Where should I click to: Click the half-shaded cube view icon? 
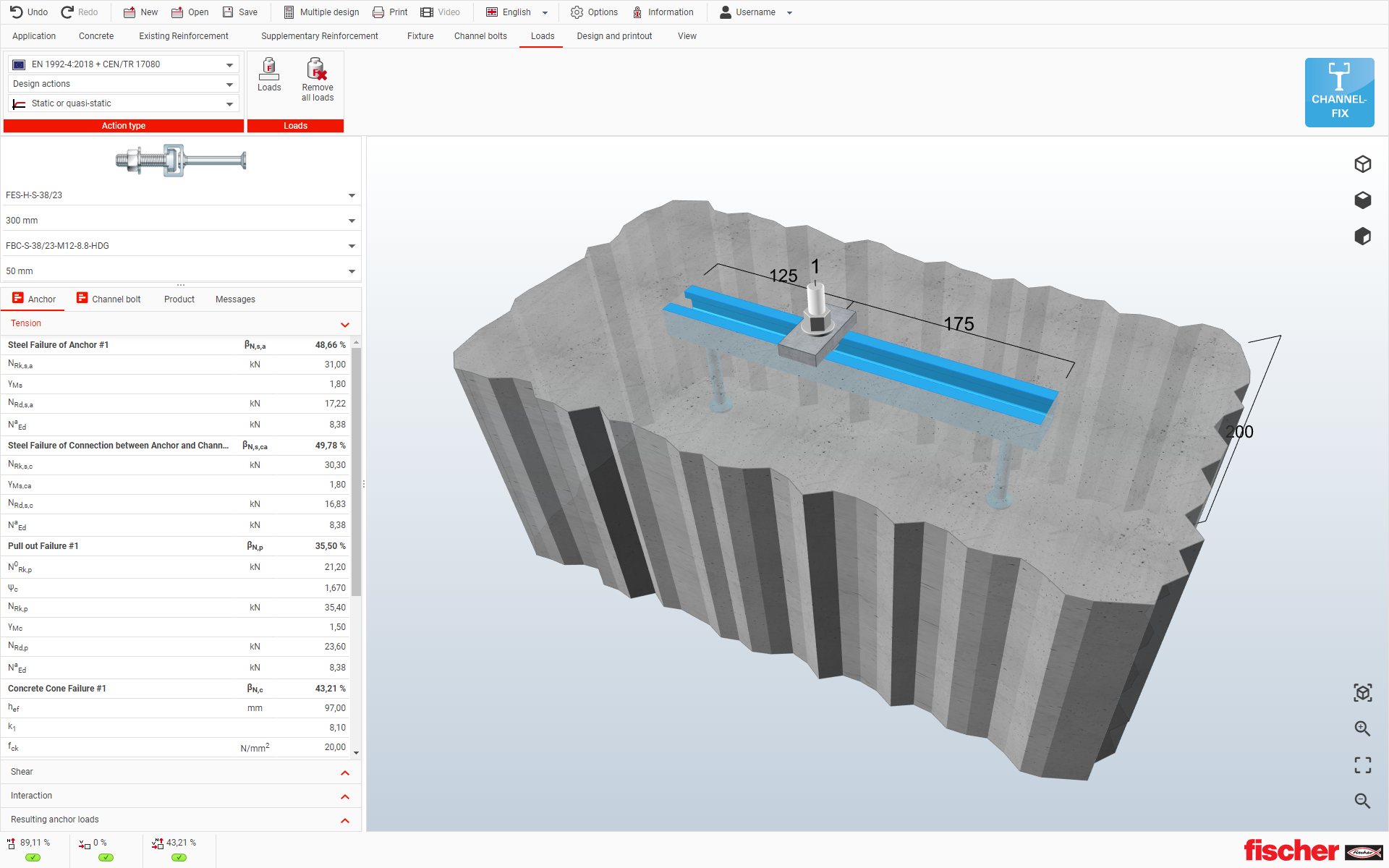[x=1362, y=237]
